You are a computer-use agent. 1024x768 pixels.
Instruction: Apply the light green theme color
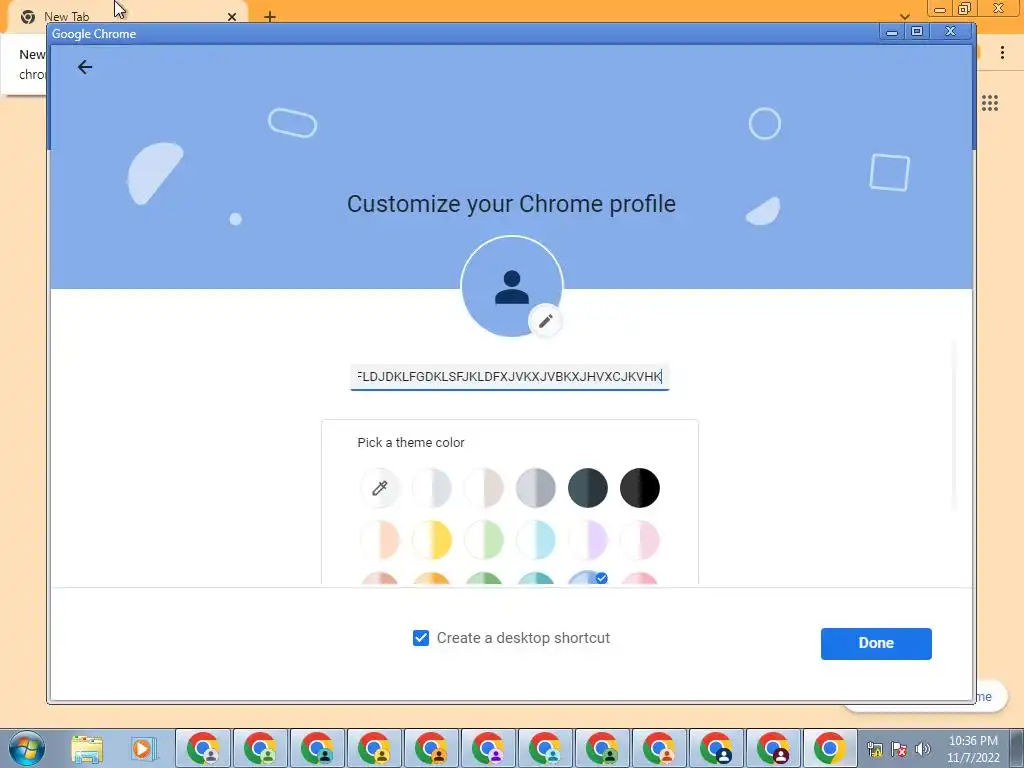[484, 540]
